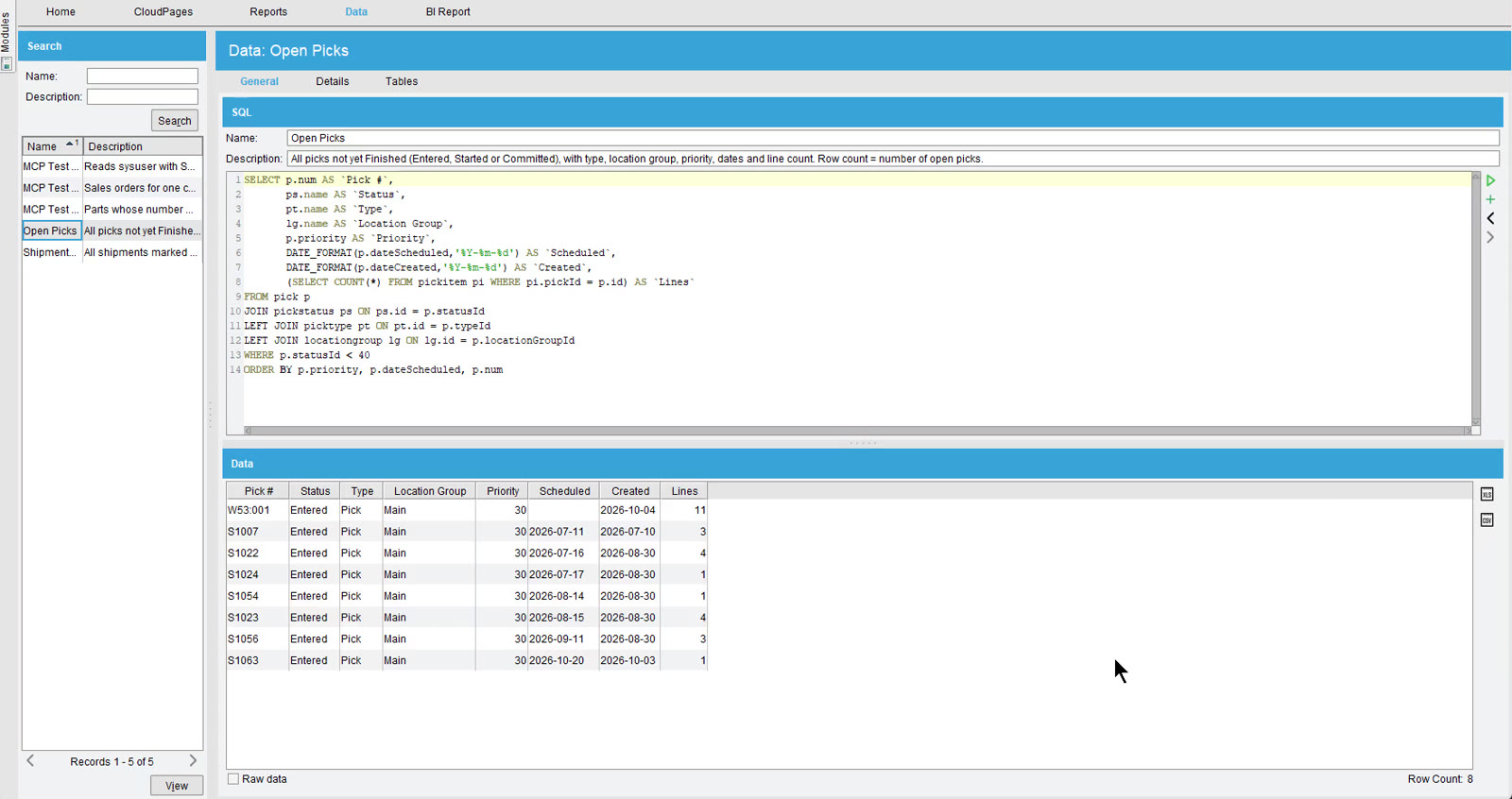The image size is (1512, 799).
Task: Open the Data menu
Action: 356,12
